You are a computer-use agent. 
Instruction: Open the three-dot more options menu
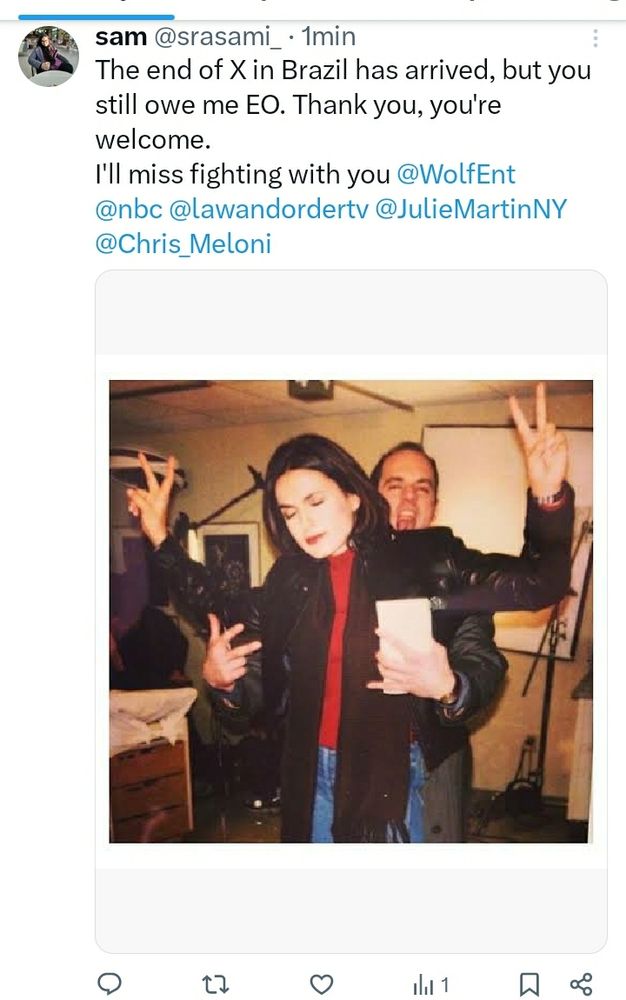point(595,38)
